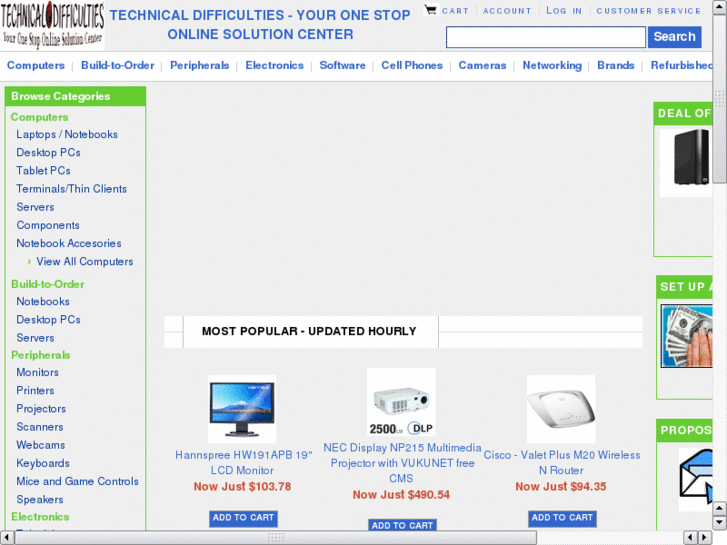Click the Cisco router product image
727x545 pixels.
pyautogui.click(x=561, y=409)
